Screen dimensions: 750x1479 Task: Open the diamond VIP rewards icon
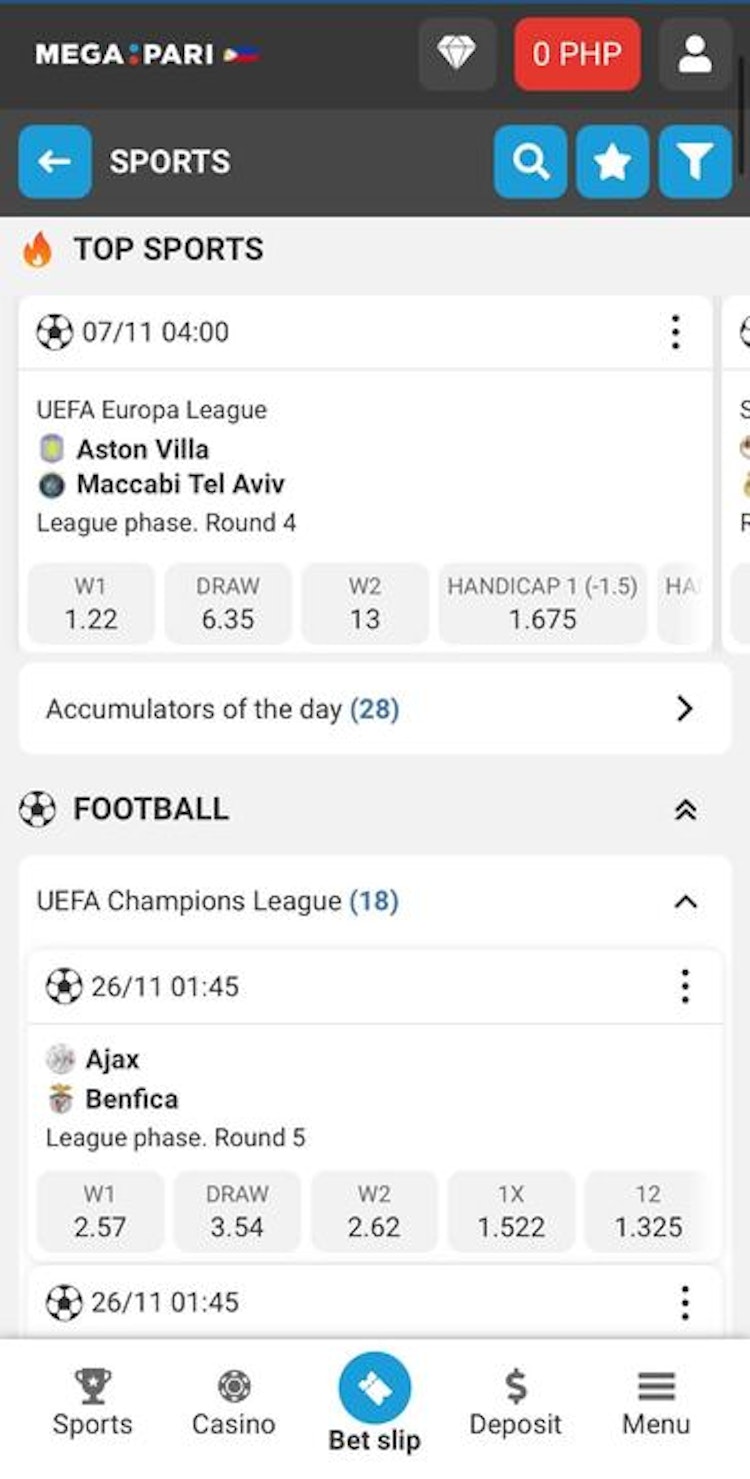pos(456,54)
